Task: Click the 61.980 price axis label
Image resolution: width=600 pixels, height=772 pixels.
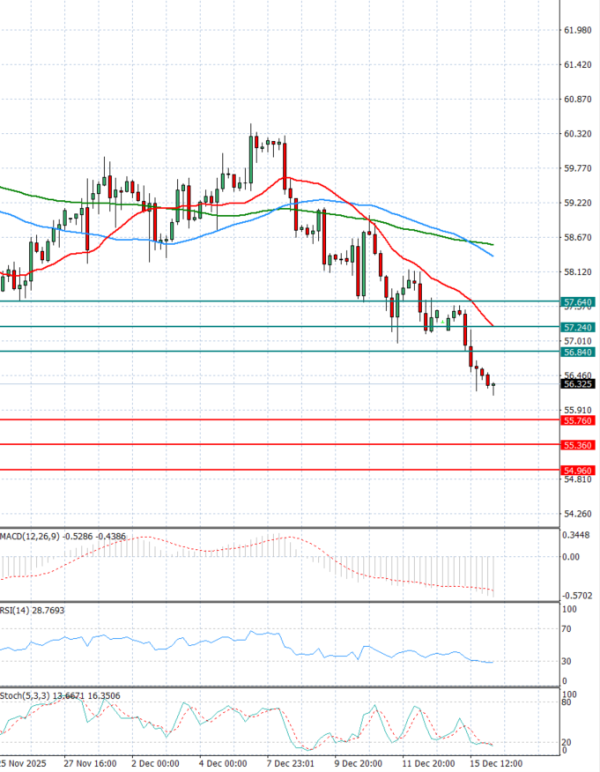Action: coord(579,30)
